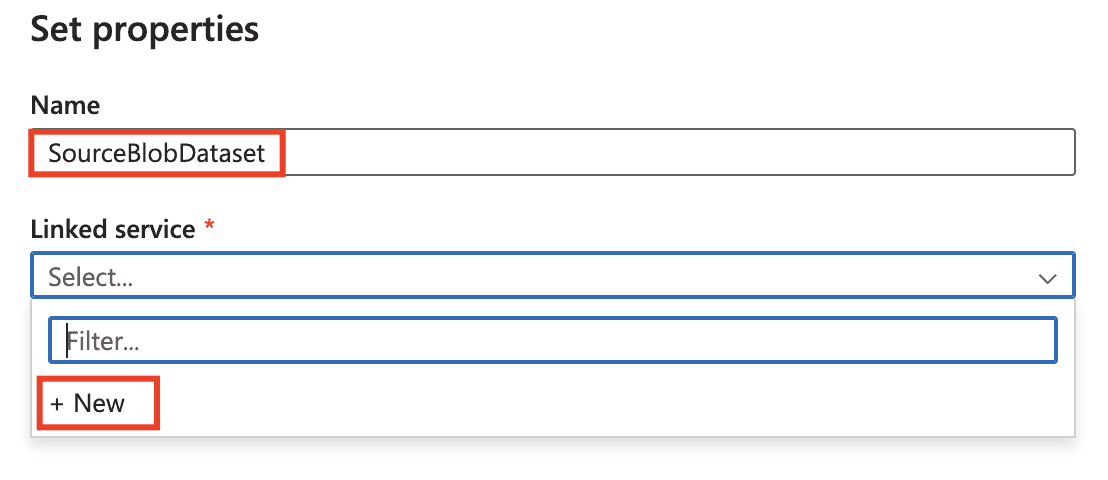Click the red required asterisk

209,228
